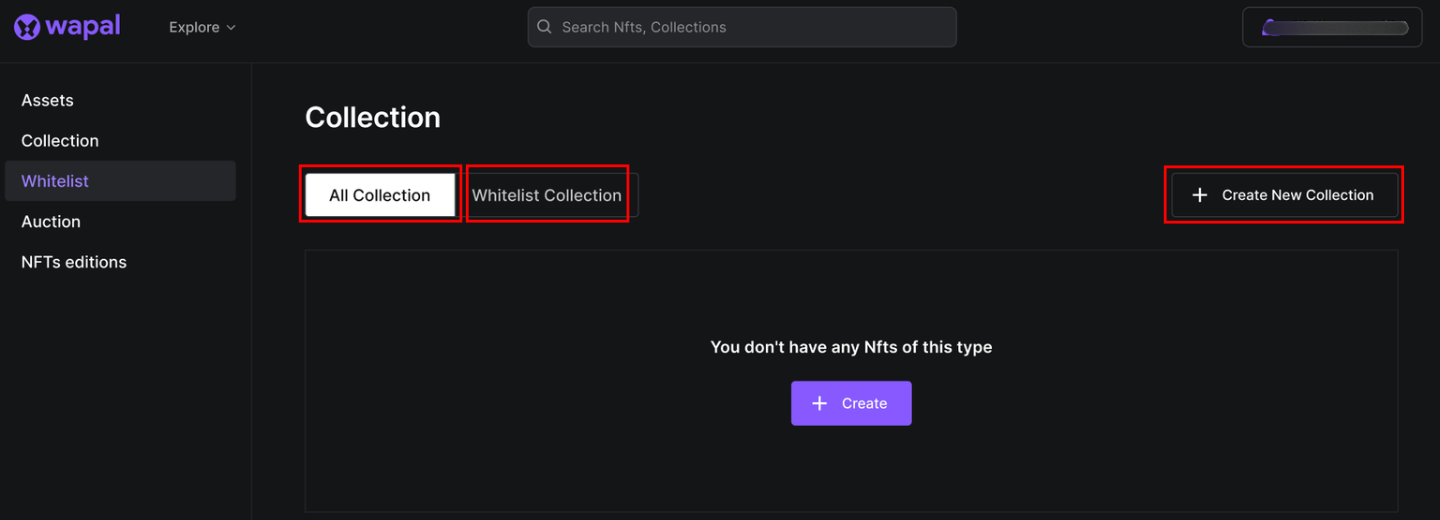Click the Collection page heading
The height and width of the screenshot is (520, 1440).
pos(373,117)
